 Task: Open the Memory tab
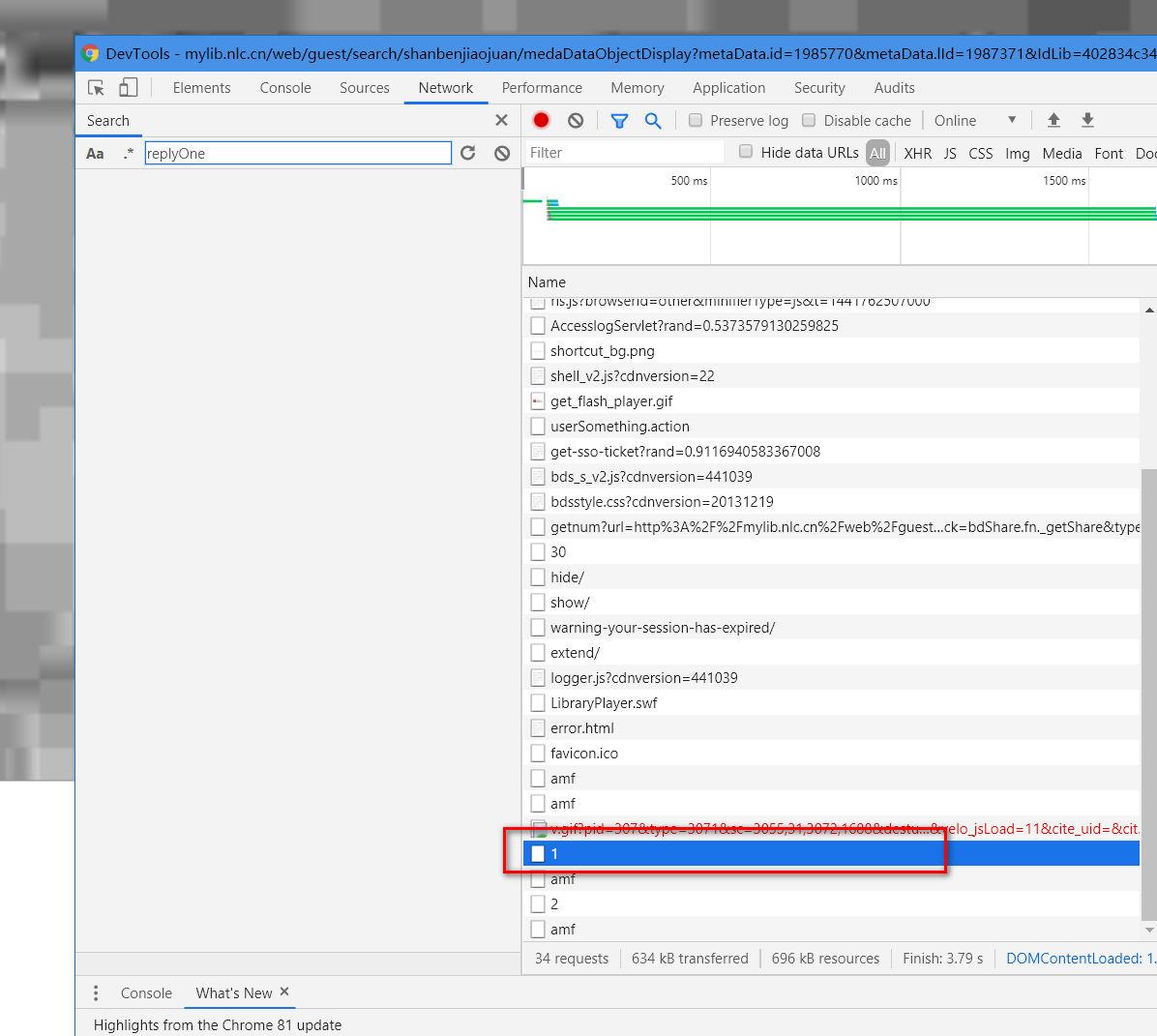(638, 88)
